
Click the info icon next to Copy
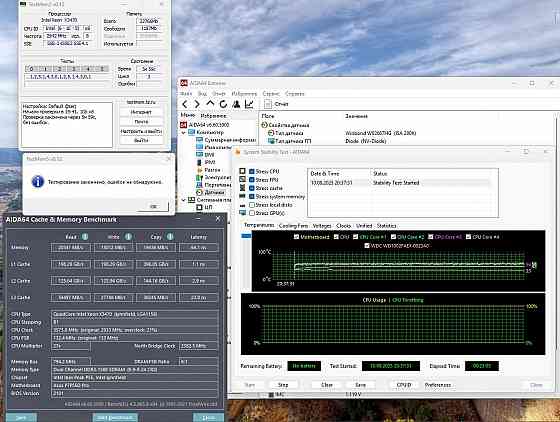(170, 236)
